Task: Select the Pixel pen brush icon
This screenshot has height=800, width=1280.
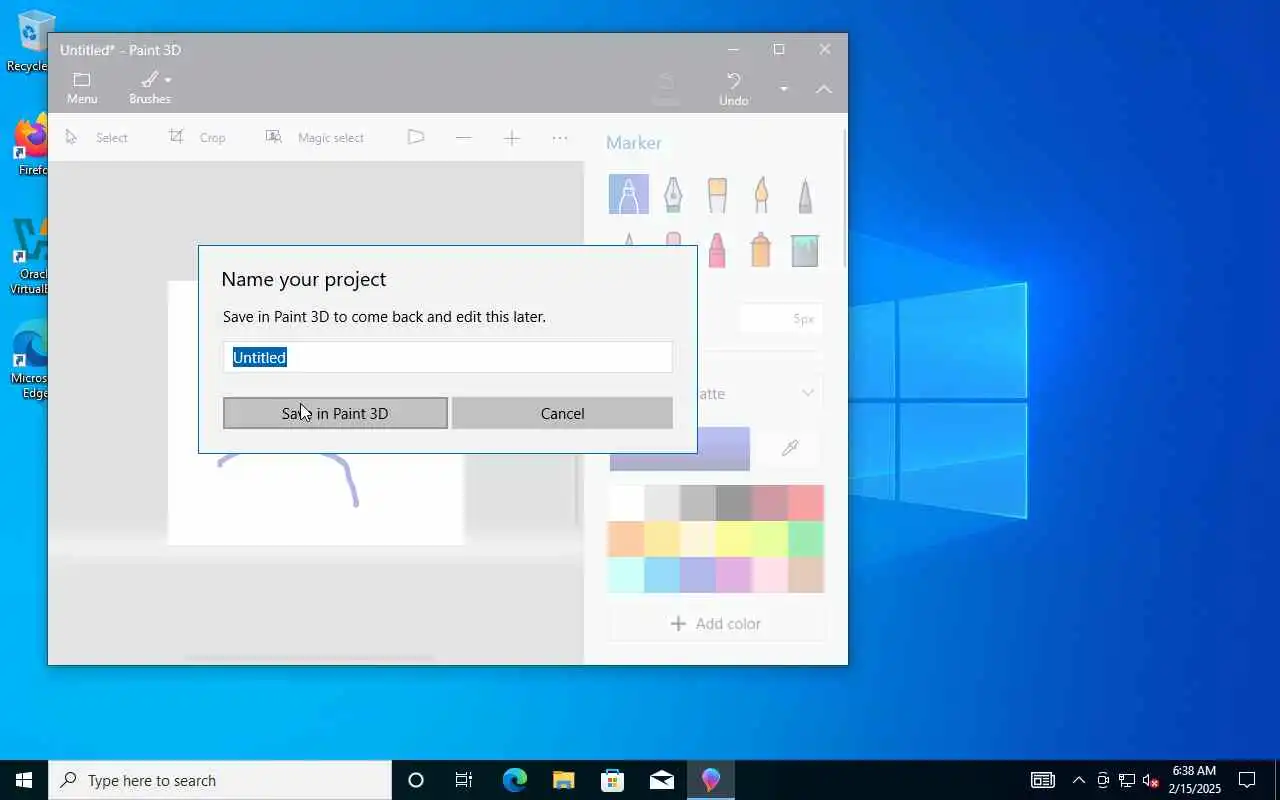Action: pyautogui.click(x=805, y=194)
